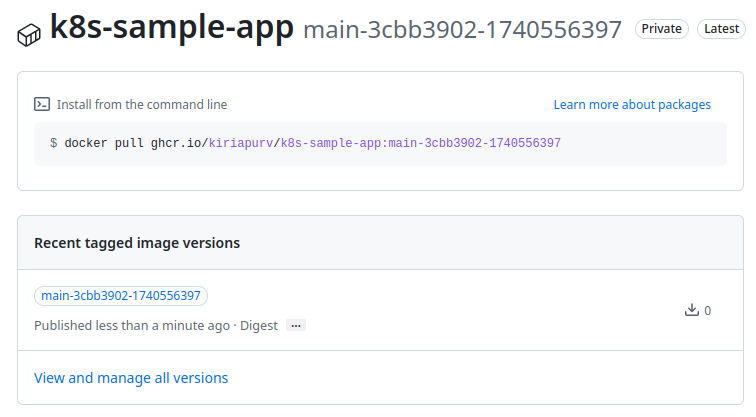Click kiriapurv in the docker pull command
Image resolution: width=756 pixels, height=417 pixels.
[241, 143]
